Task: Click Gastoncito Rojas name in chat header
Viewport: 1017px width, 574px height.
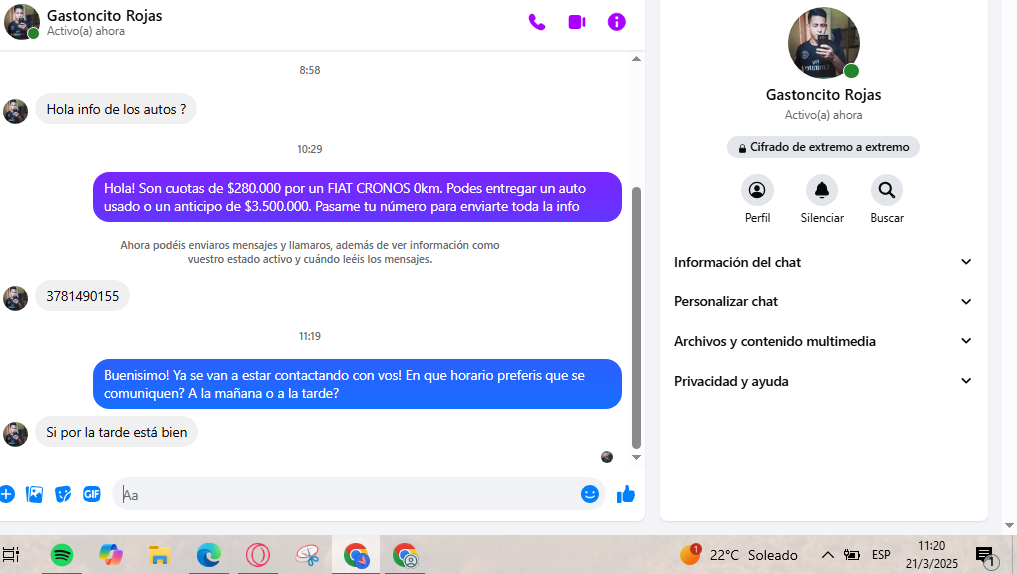Action: (x=104, y=16)
